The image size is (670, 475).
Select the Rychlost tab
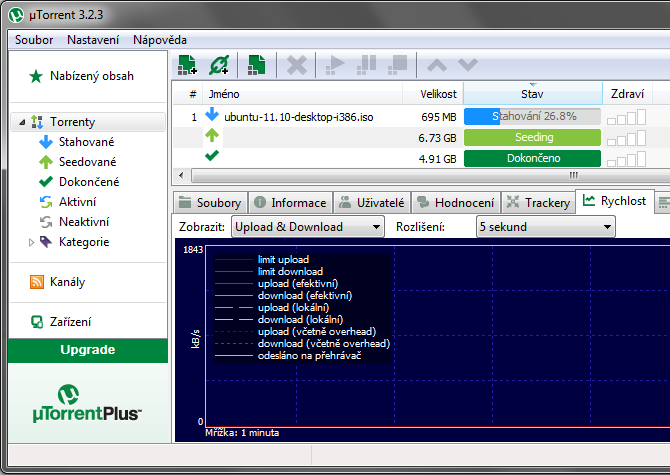(x=615, y=201)
